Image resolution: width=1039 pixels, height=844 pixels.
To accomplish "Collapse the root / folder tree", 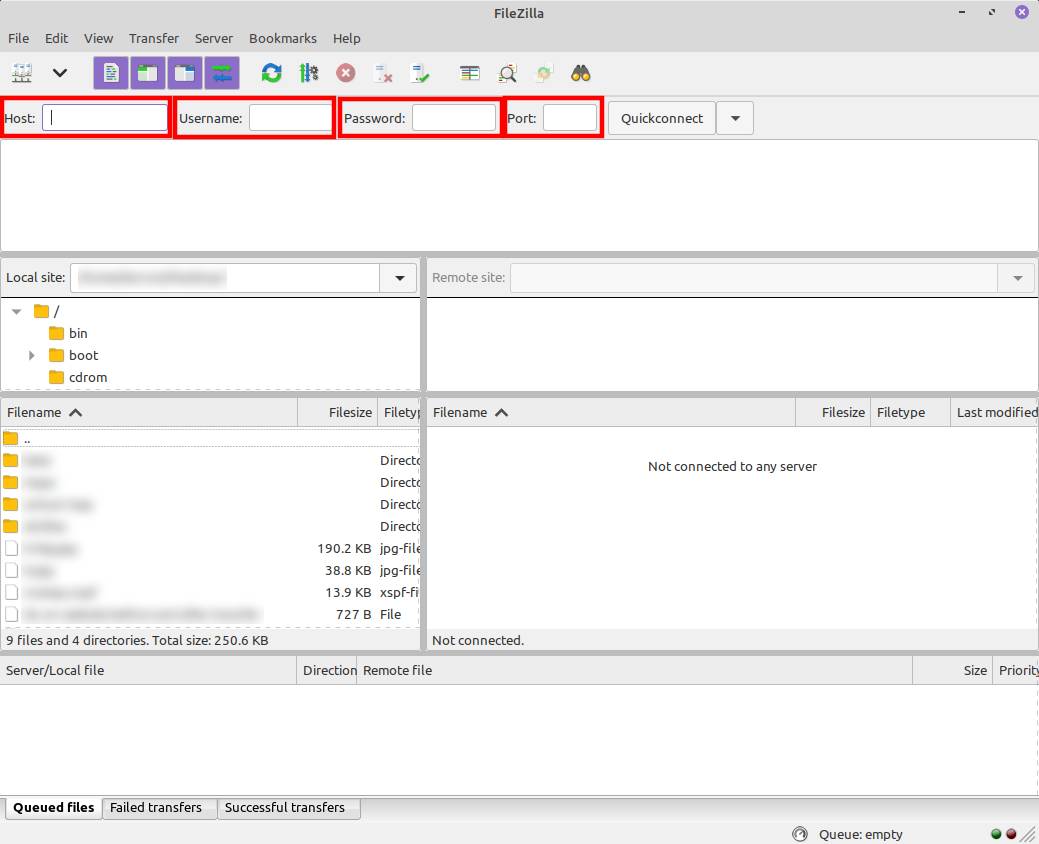I will (x=17, y=311).
